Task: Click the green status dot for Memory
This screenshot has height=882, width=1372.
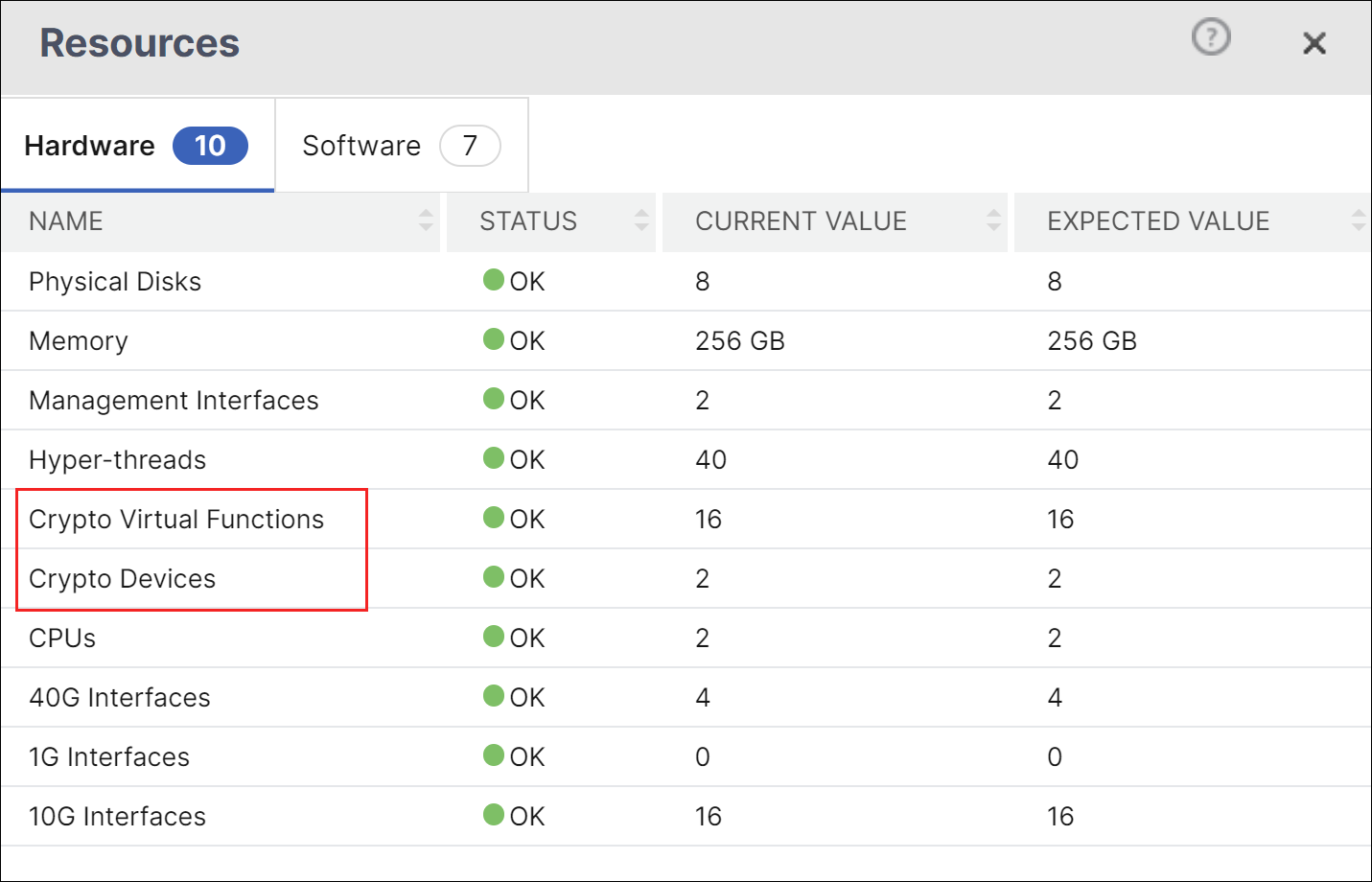Action: point(494,339)
